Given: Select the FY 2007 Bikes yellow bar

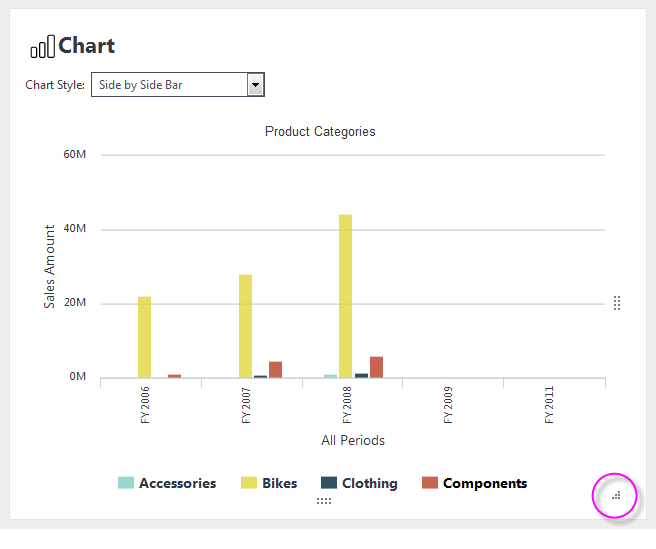Looking at the screenshot, I should click(x=246, y=326).
